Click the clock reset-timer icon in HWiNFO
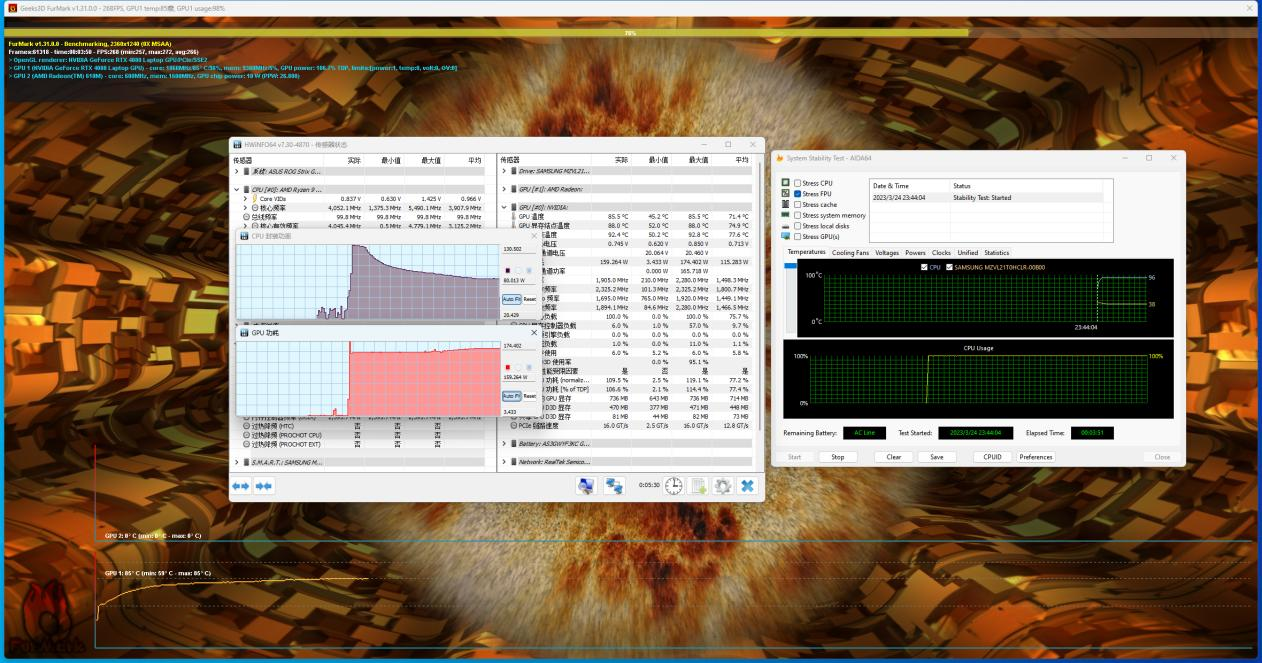1262x663 pixels. 674,486
